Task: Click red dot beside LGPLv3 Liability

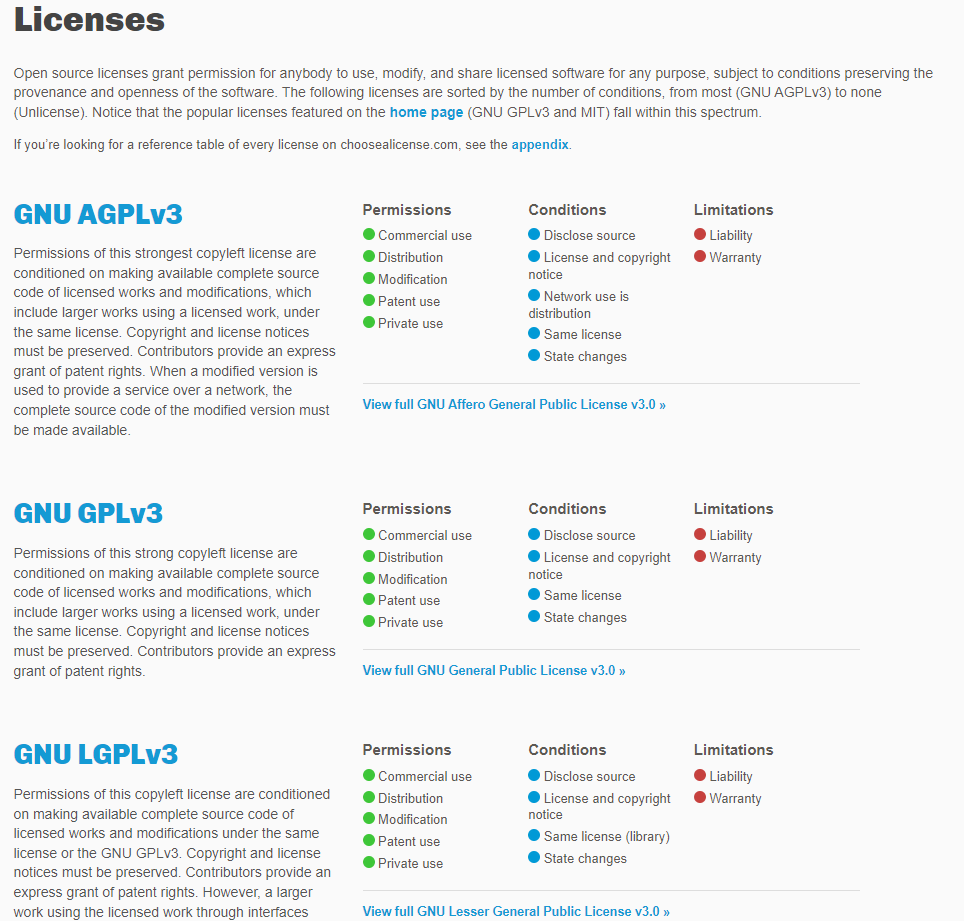Action: pyautogui.click(x=700, y=775)
